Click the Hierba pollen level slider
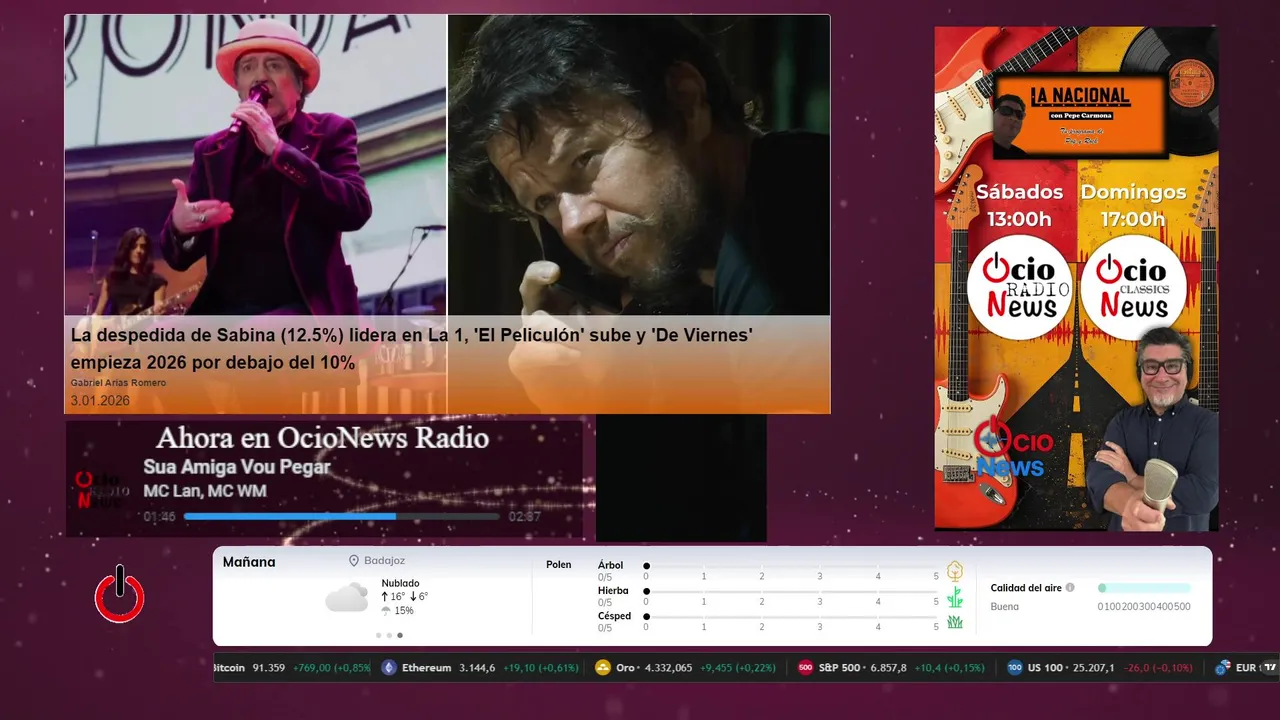1280x720 pixels. click(x=791, y=593)
